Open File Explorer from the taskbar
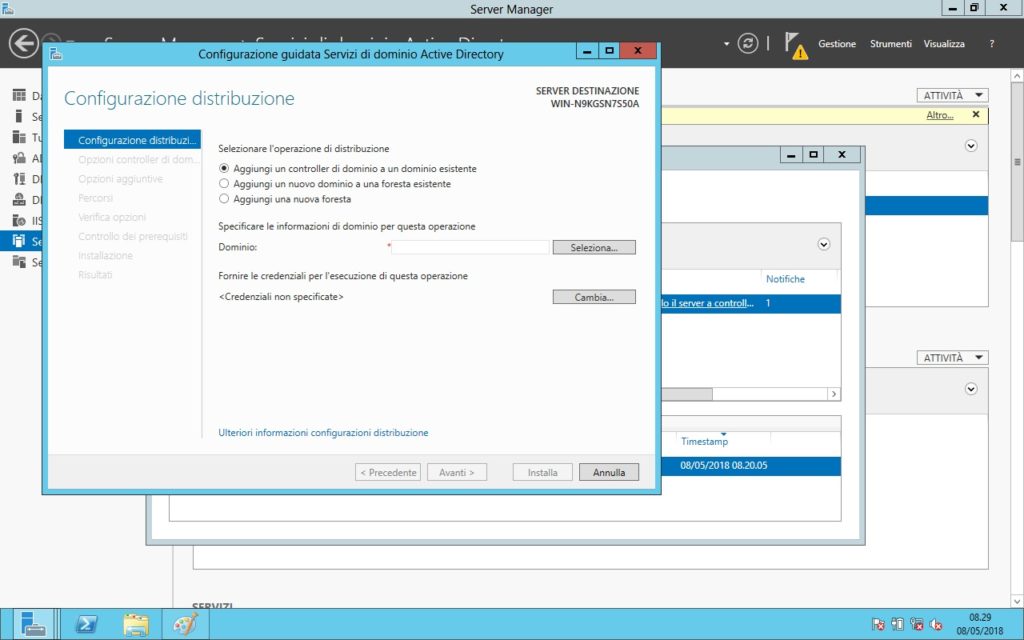Screen dimensions: 1024x640 tap(136, 624)
